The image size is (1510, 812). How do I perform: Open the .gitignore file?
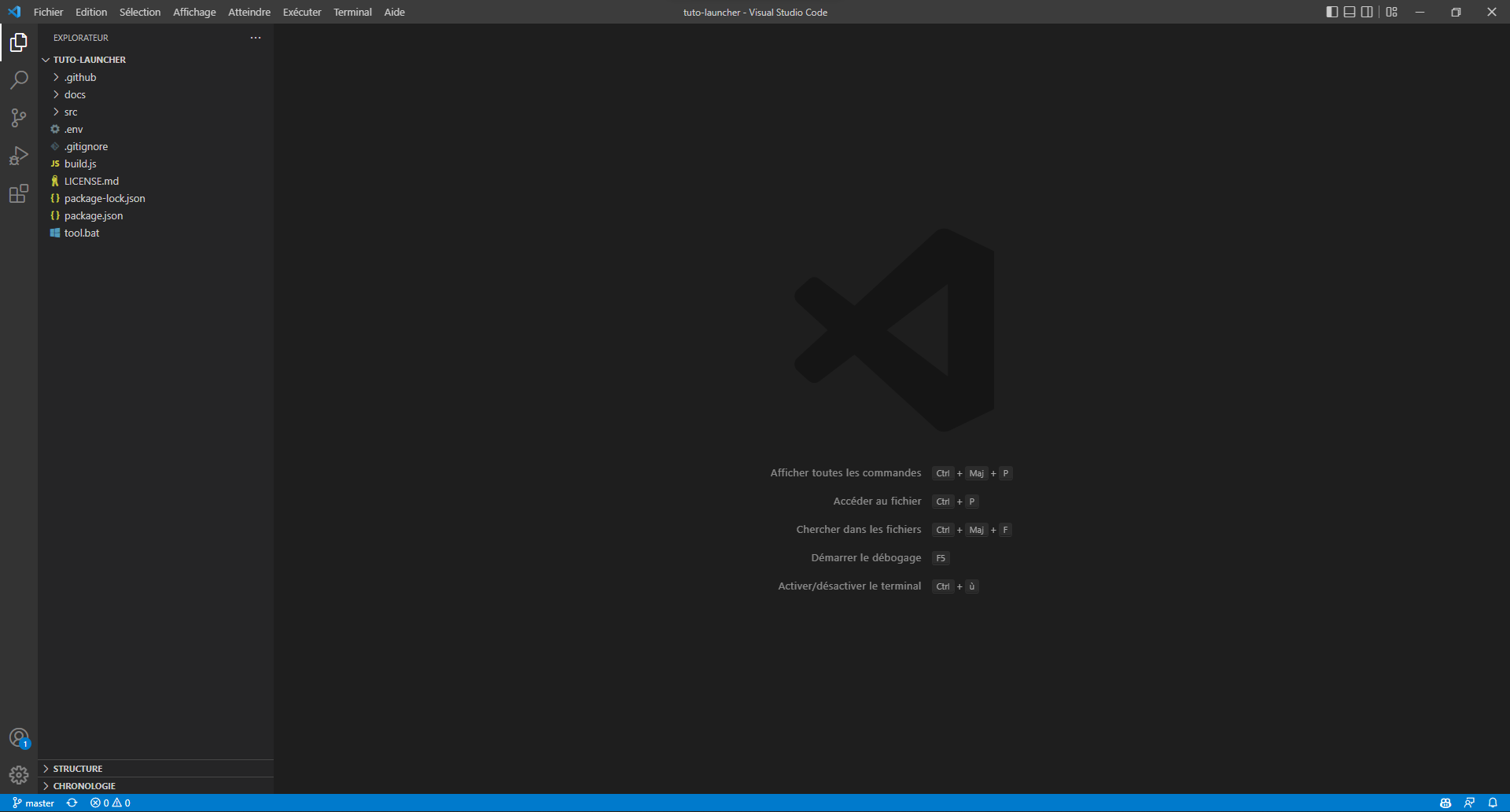click(156, 146)
